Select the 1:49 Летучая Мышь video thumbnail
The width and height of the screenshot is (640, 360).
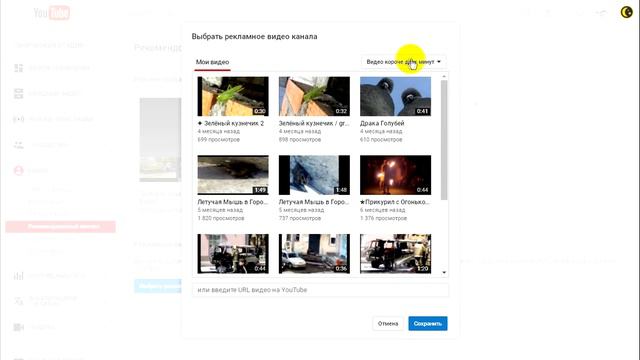[233, 175]
